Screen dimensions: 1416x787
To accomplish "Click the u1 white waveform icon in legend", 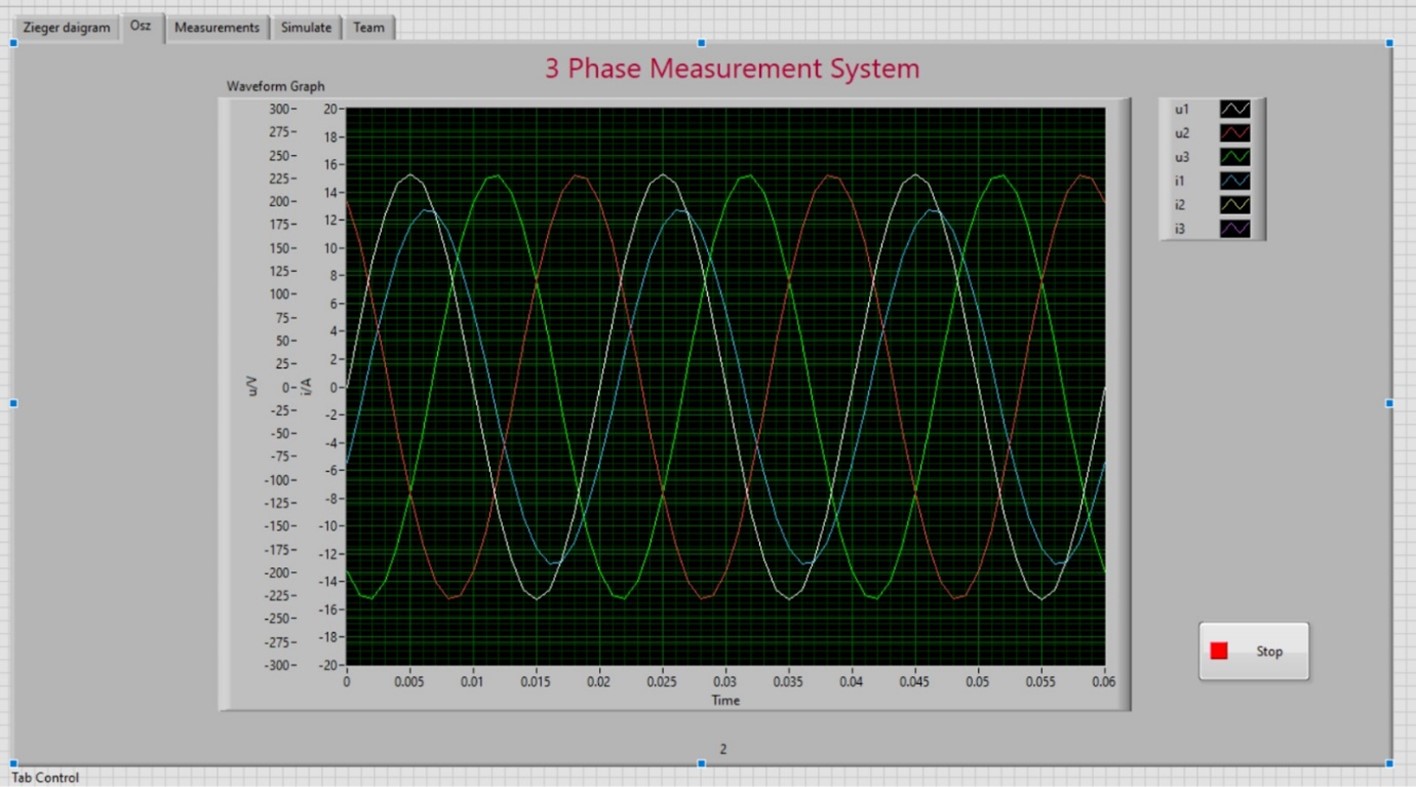I will pos(1234,109).
